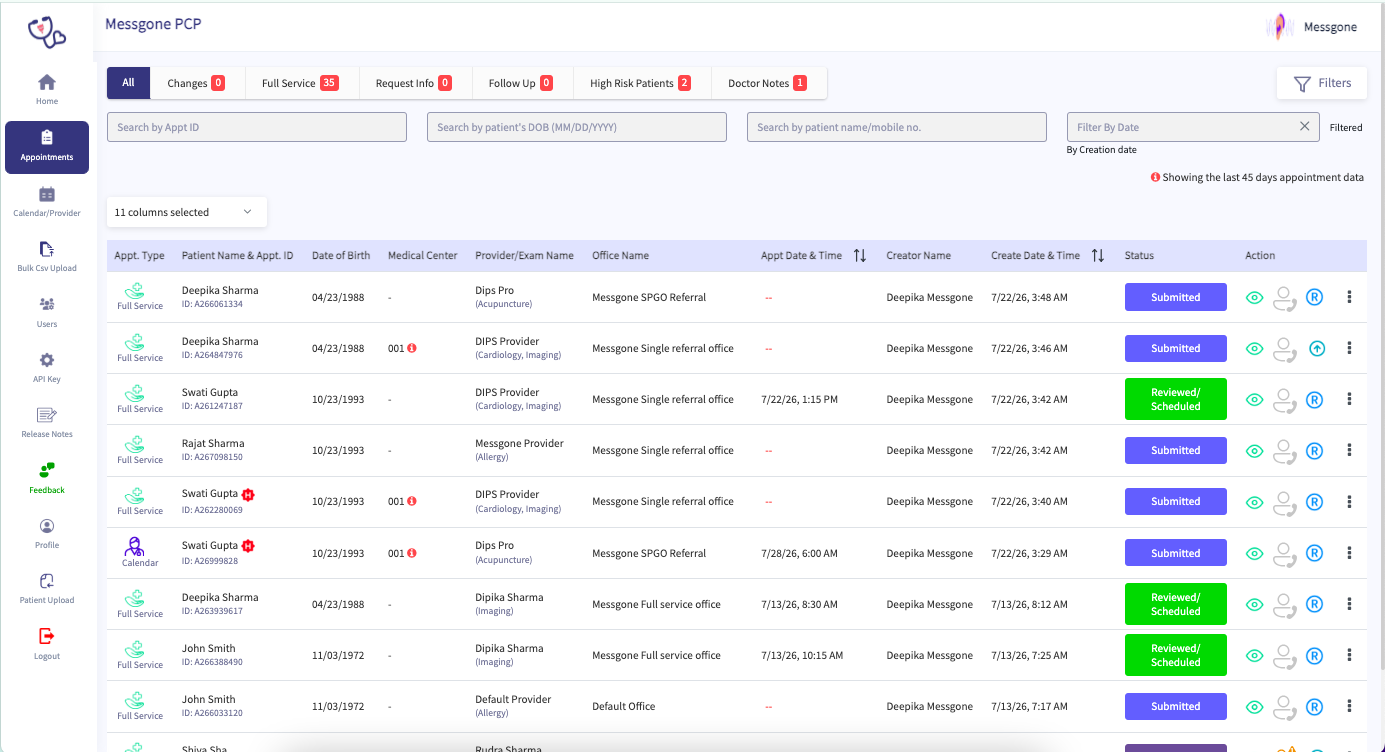Screen dimensions: 1385x752
Task: Show High Risk Patients tab
Action: pos(641,83)
